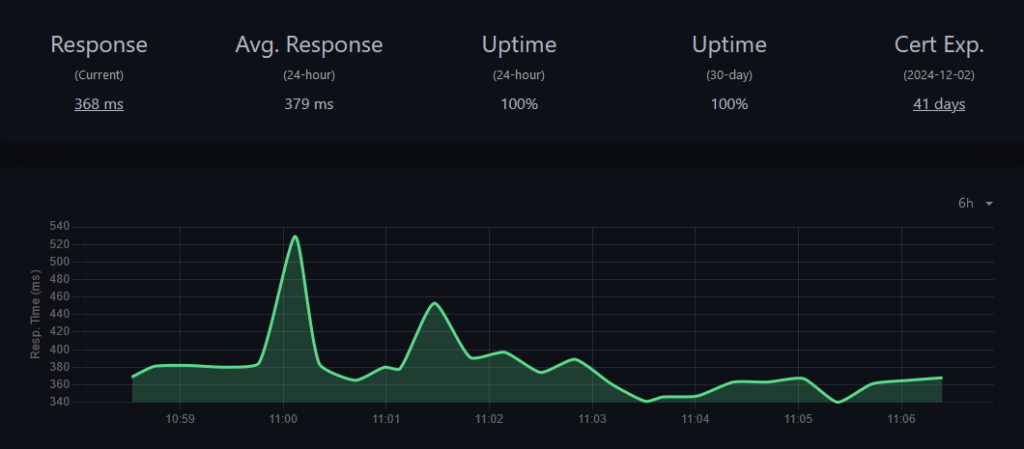Click the Response heading
The height and width of the screenshot is (449, 1024).
click(x=99, y=45)
